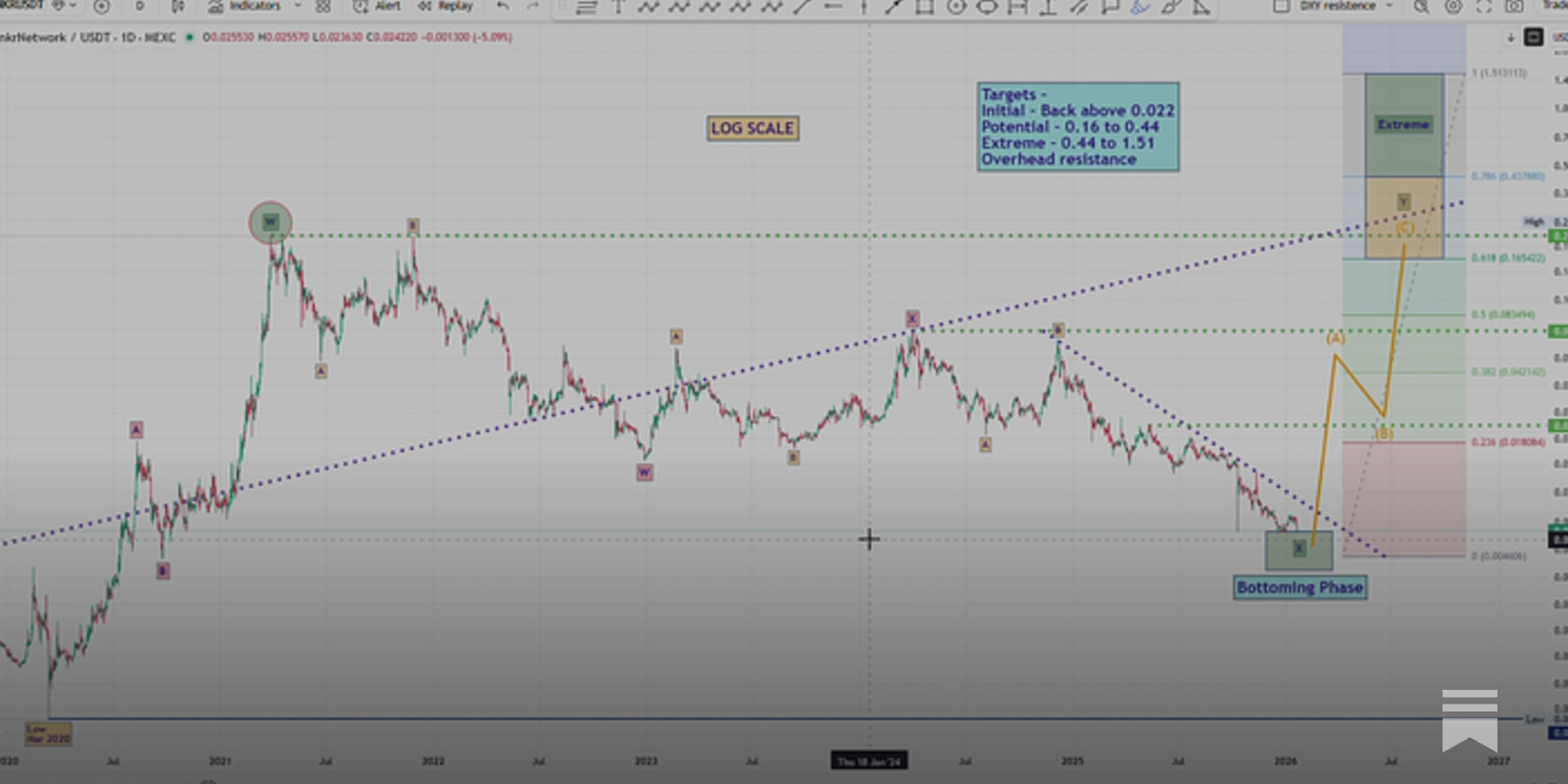Expand the layout dropdown arrow beside DIY resistence
Image resolution: width=1568 pixels, height=784 pixels.
pyautogui.click(x=1389, y=6)
